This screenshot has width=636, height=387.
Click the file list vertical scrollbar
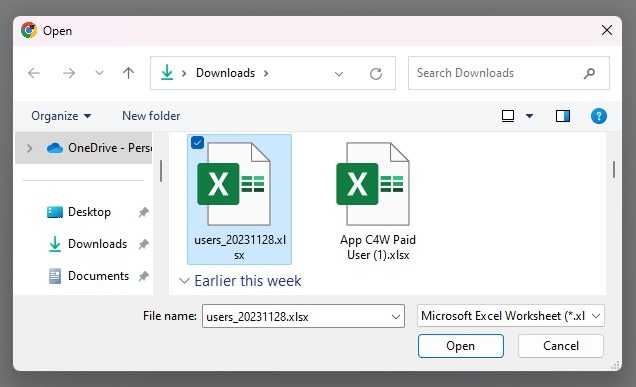[614, 170]
